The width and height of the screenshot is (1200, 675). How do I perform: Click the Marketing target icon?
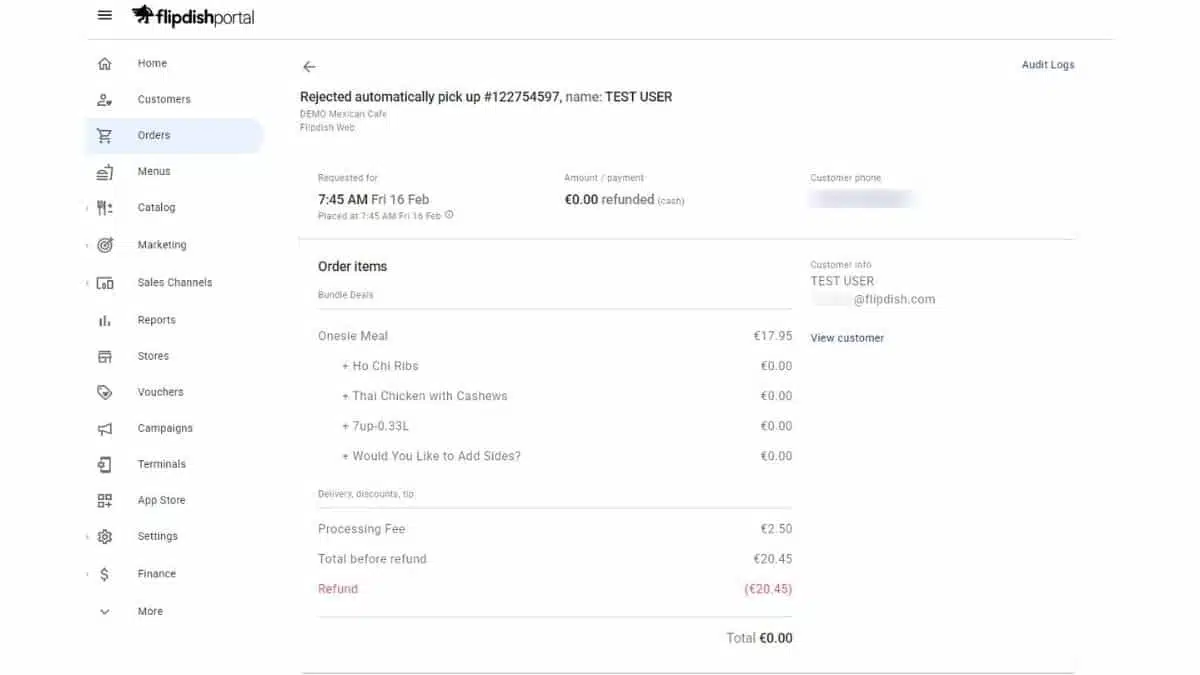point(105,245)
